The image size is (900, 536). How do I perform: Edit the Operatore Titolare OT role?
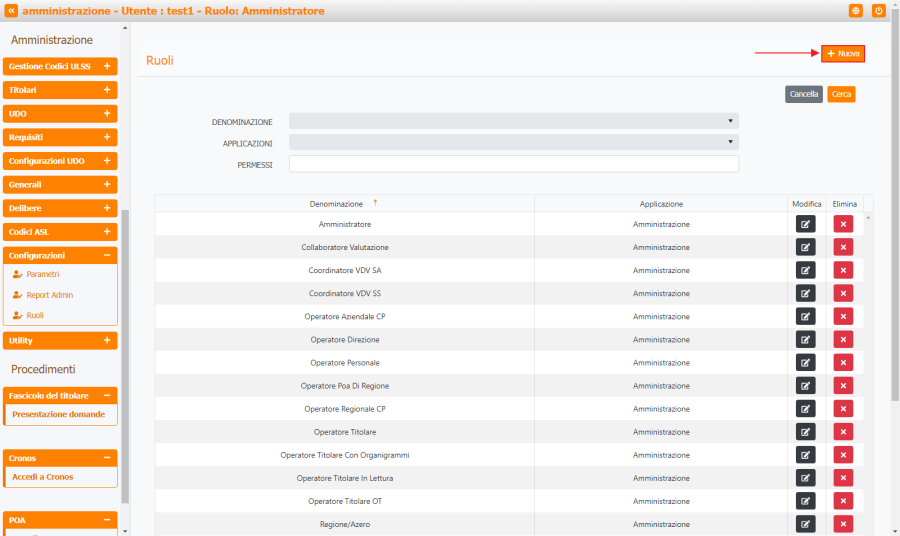click(805, 501)
